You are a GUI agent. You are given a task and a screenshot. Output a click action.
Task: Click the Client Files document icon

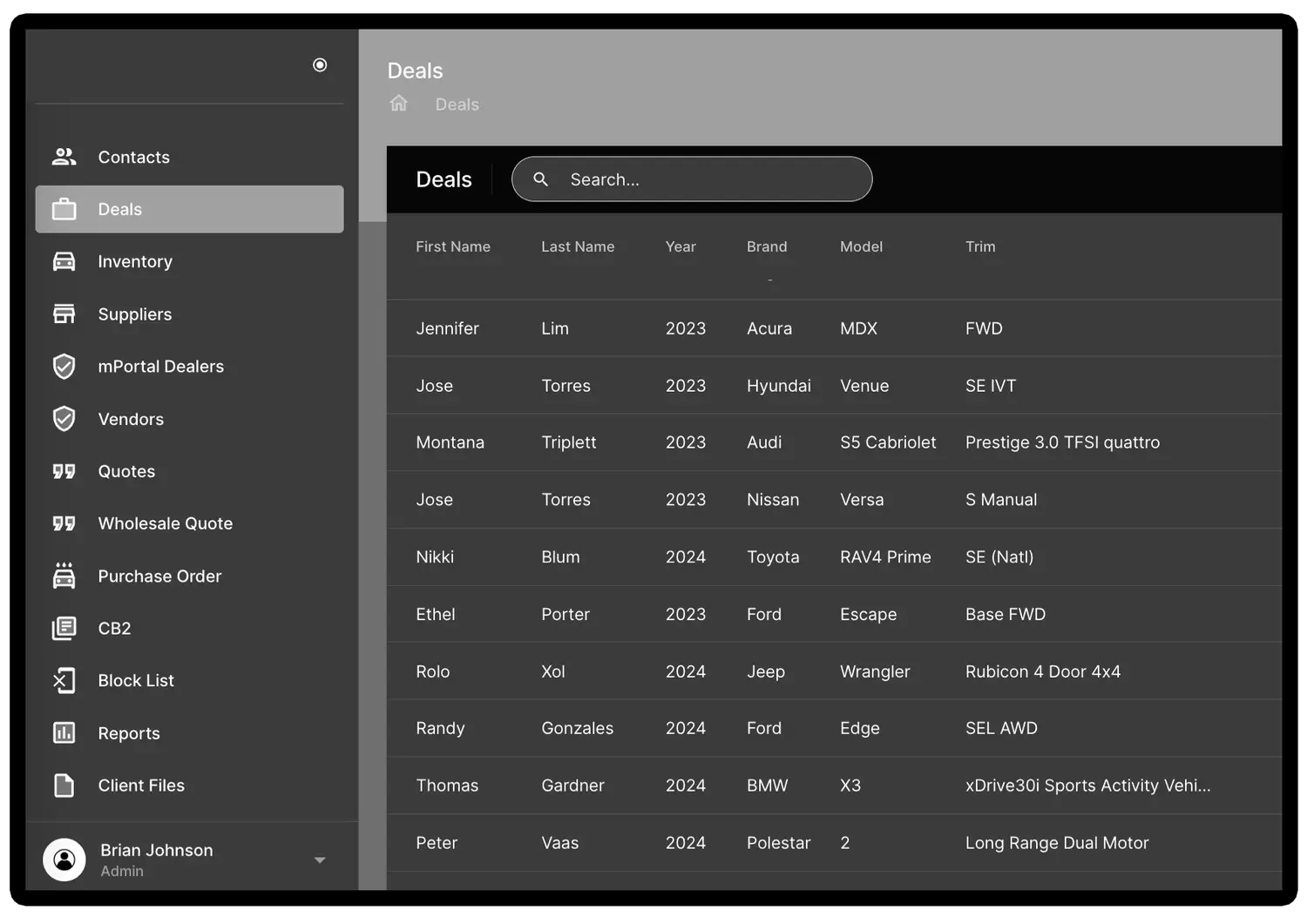click(x=64, y=786)
